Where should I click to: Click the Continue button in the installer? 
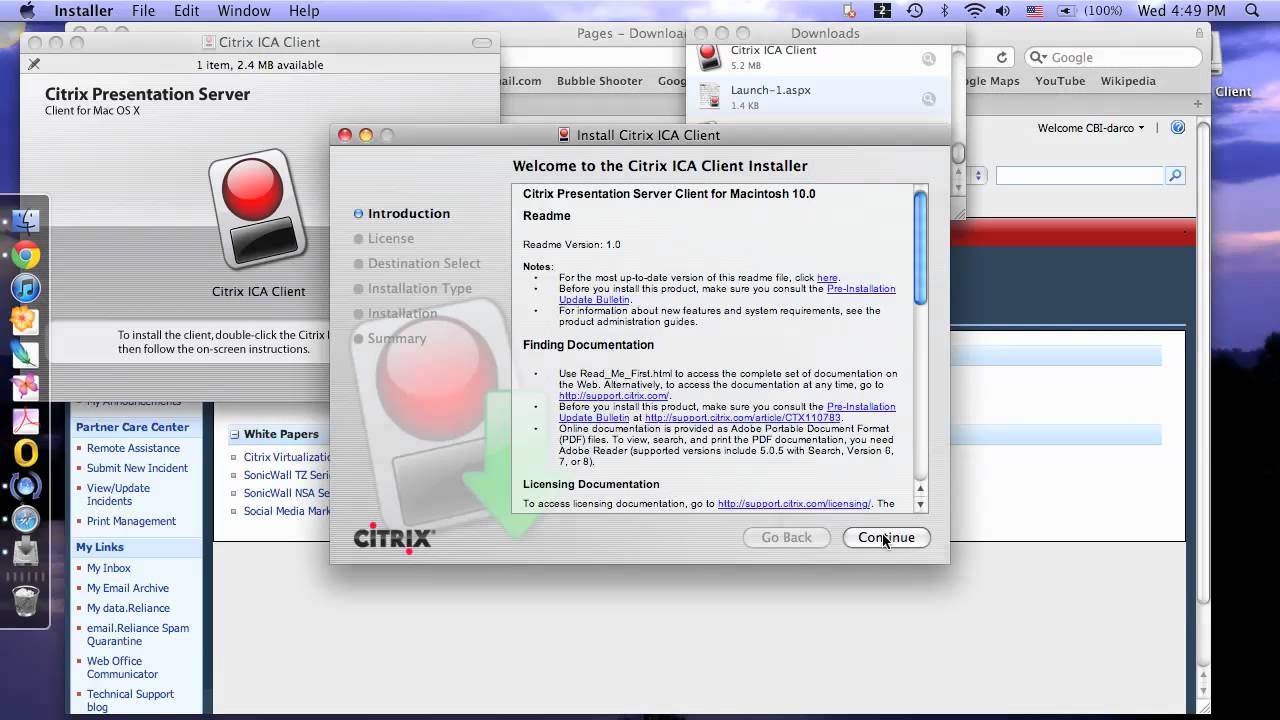pos(886,537)
